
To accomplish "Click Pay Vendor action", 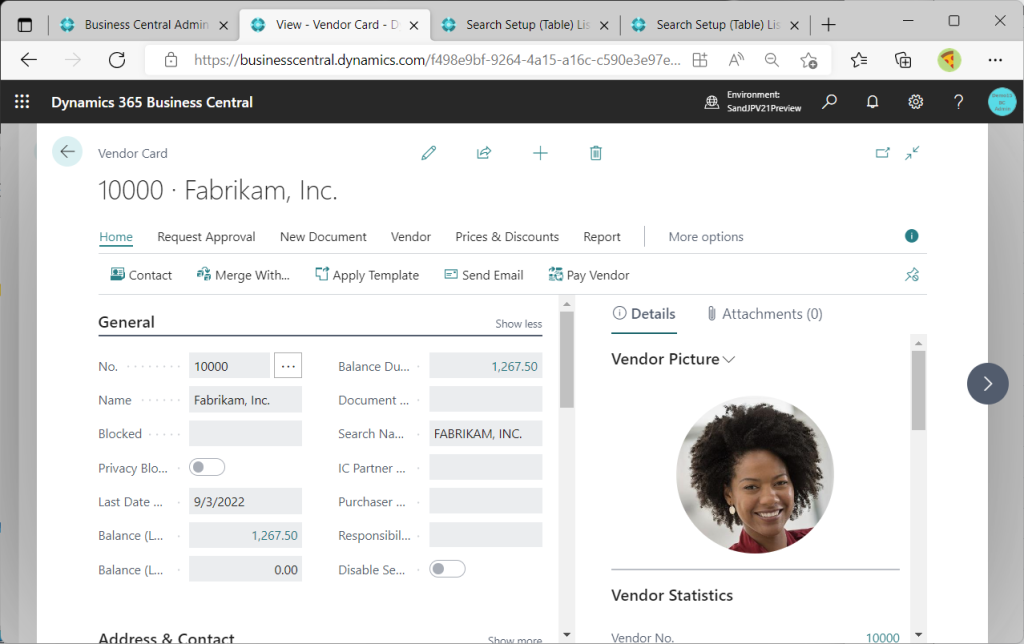I will [589, 275].
